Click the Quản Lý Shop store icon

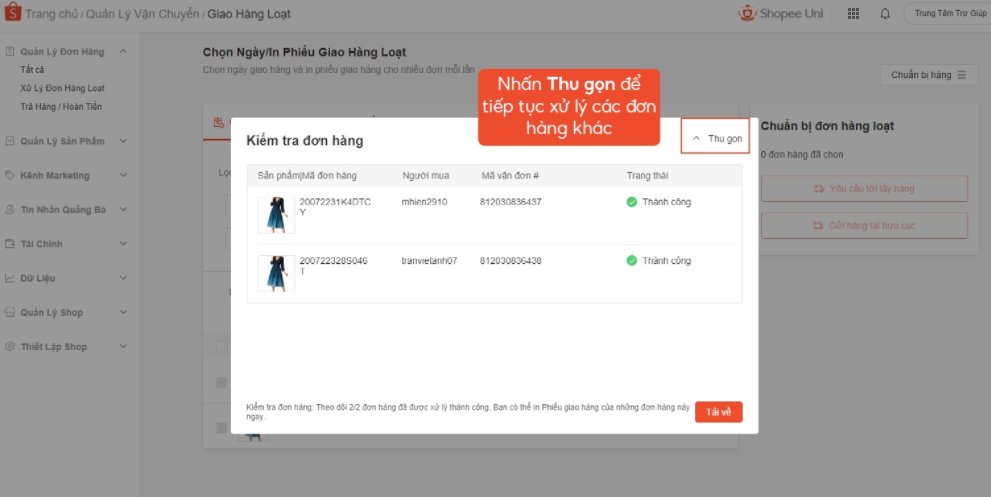[10, 312]
